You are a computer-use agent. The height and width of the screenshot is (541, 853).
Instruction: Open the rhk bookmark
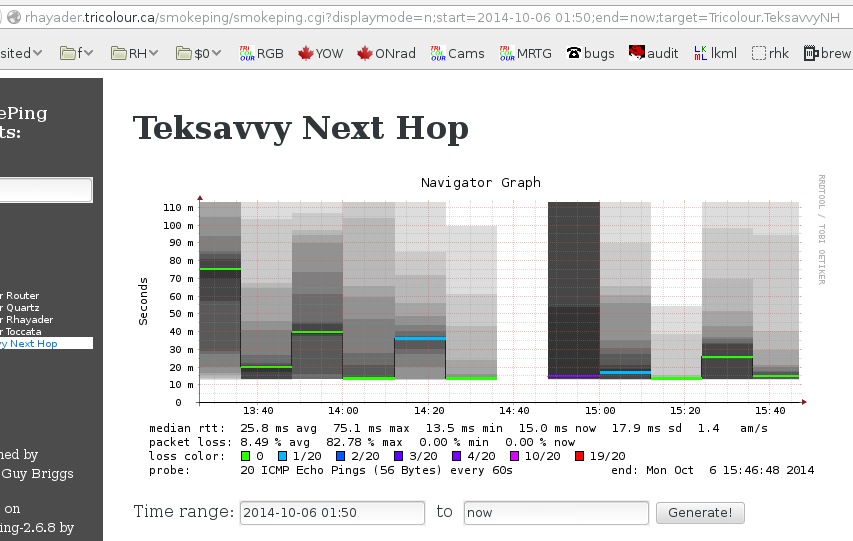[770, 53]
